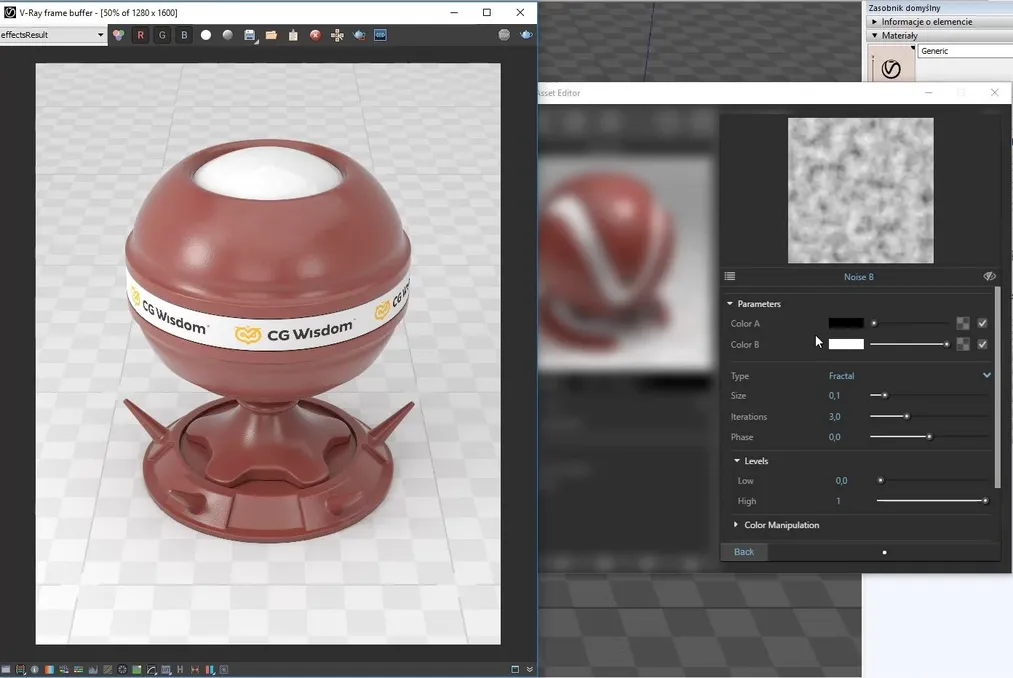This screenshot has width=1013, height=678.
Task: Copy the render to clipboard
Action: click(291, 34)
